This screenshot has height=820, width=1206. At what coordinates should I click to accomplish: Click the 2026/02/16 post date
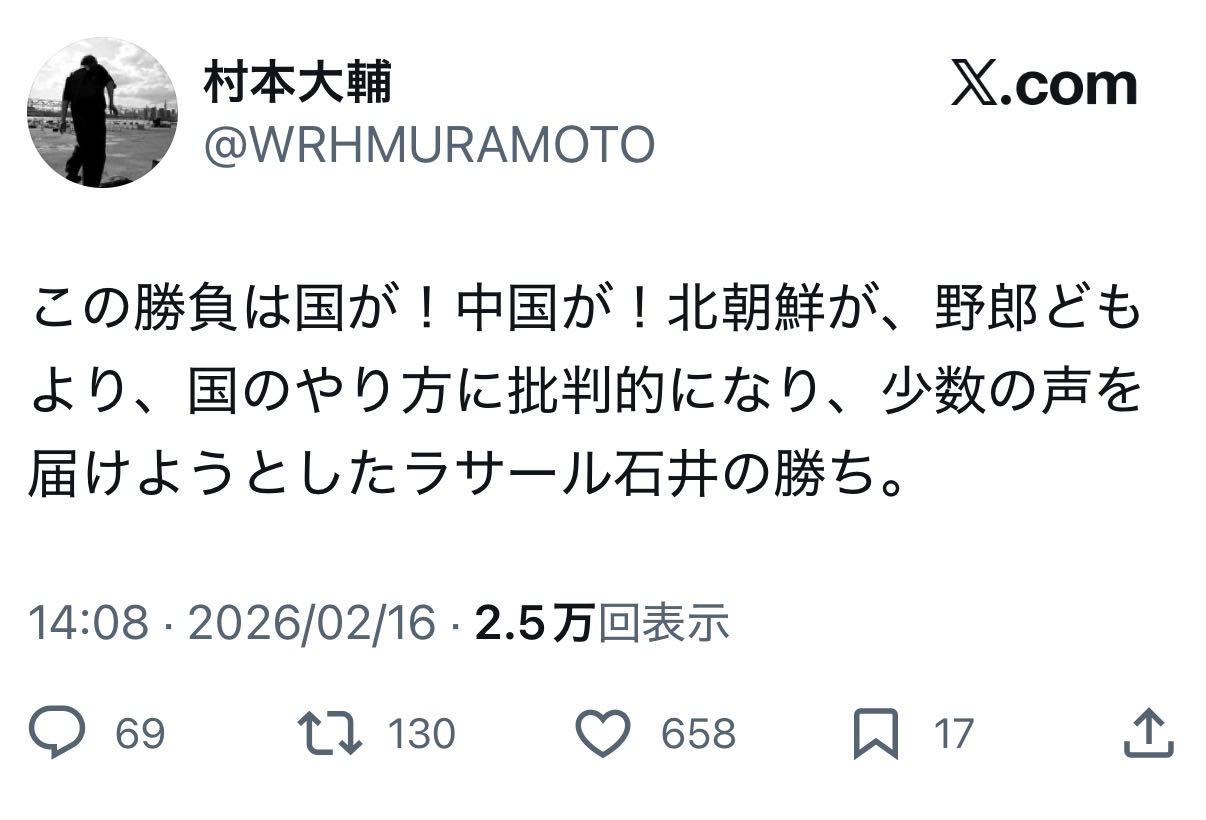[312, 624]
